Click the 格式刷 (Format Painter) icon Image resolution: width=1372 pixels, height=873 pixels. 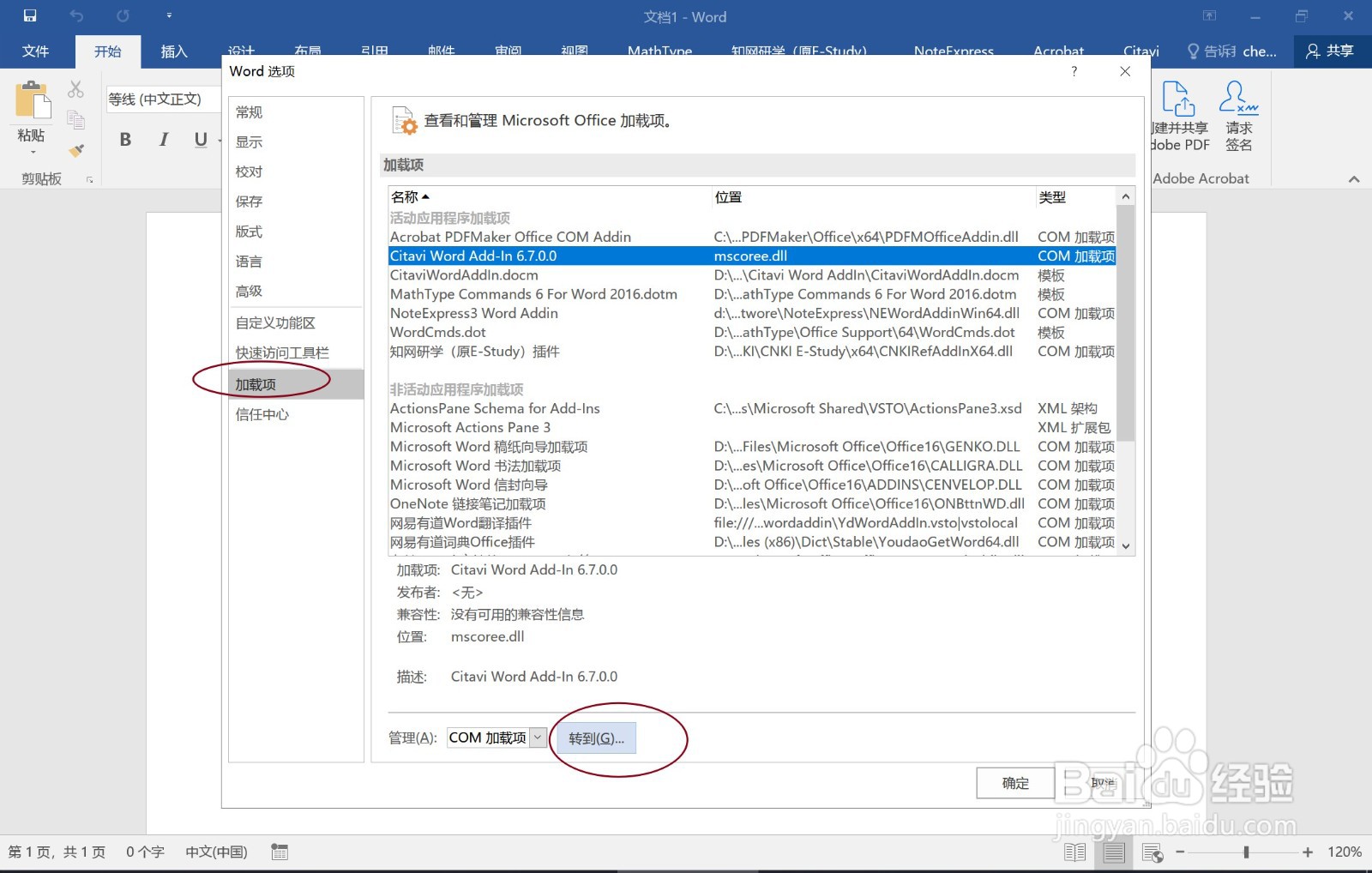coord(75,150)
